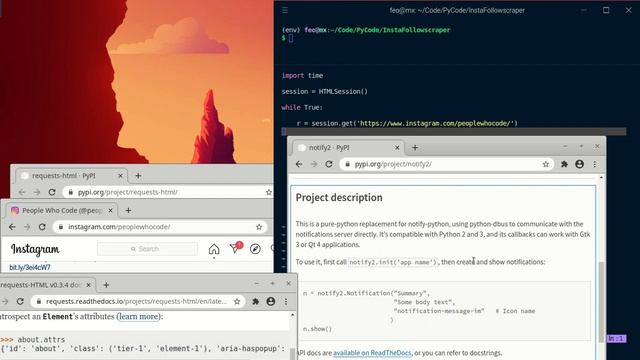Viewport: 640px width, 360px height.
Task: Click the Instagram logo
Action: tap(35, 249)
